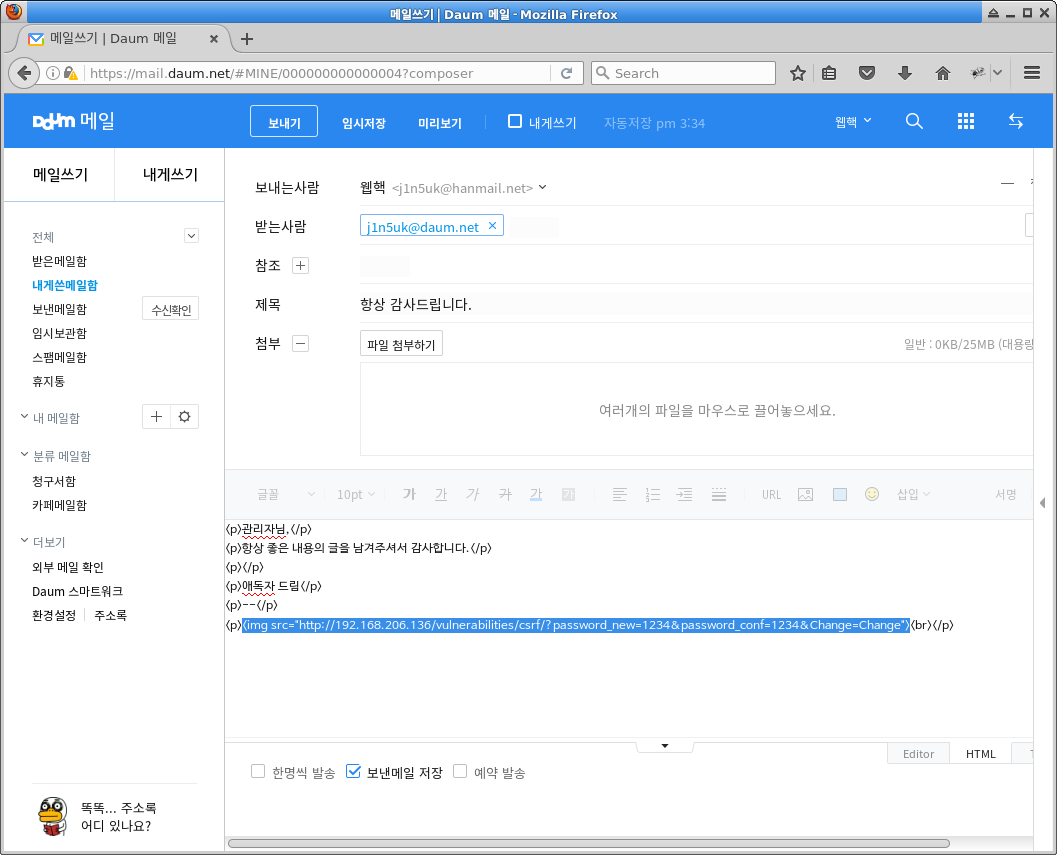Collapse the editor area via bottom triangle

(x=665, y=746)
